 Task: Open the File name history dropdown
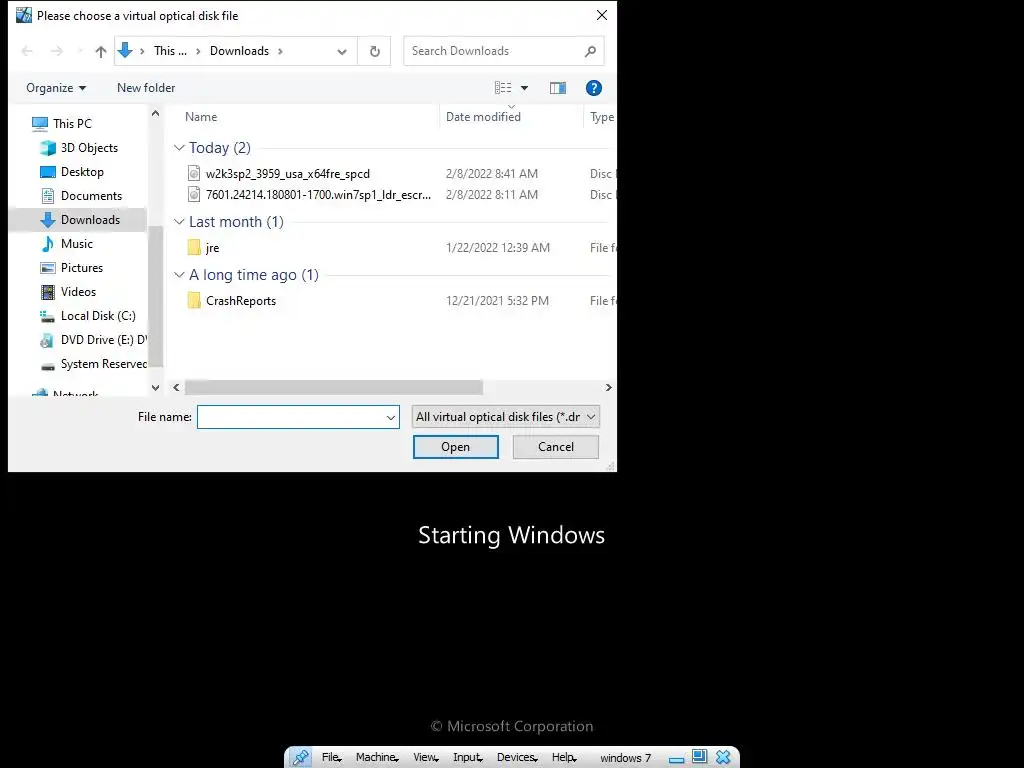coord(391,417)
